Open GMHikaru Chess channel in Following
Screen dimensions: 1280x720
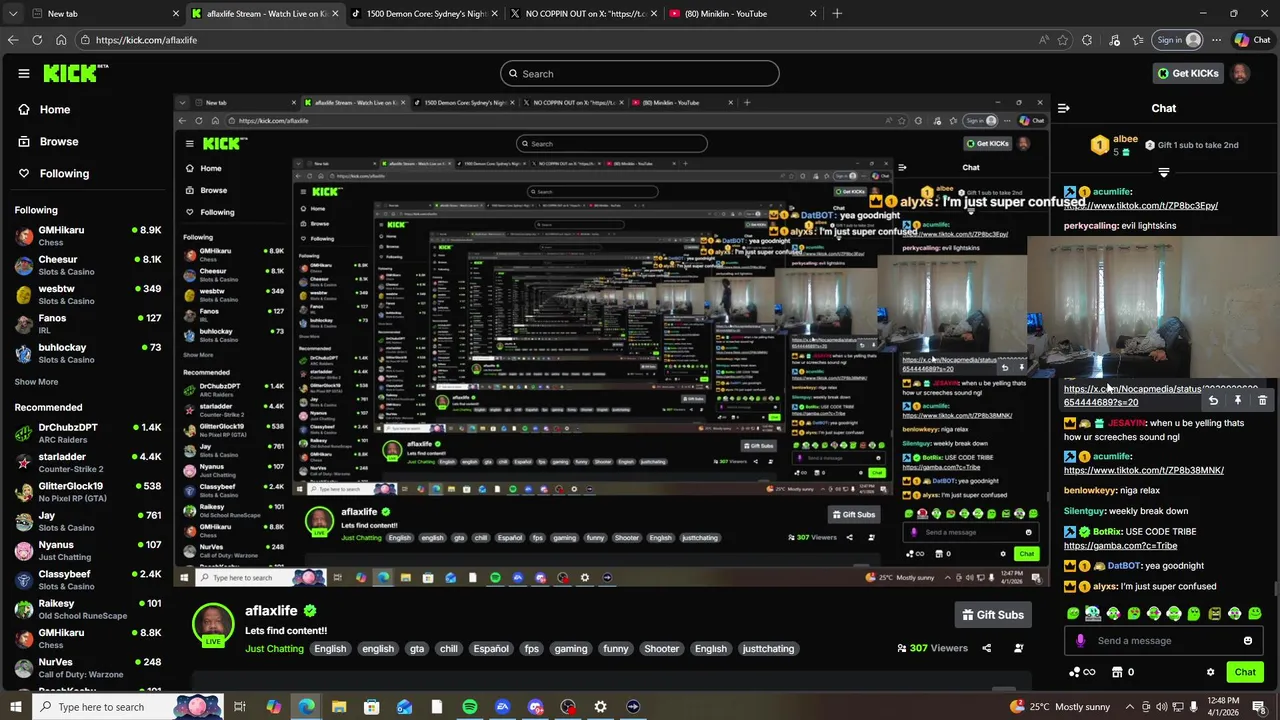pos(88,236)
